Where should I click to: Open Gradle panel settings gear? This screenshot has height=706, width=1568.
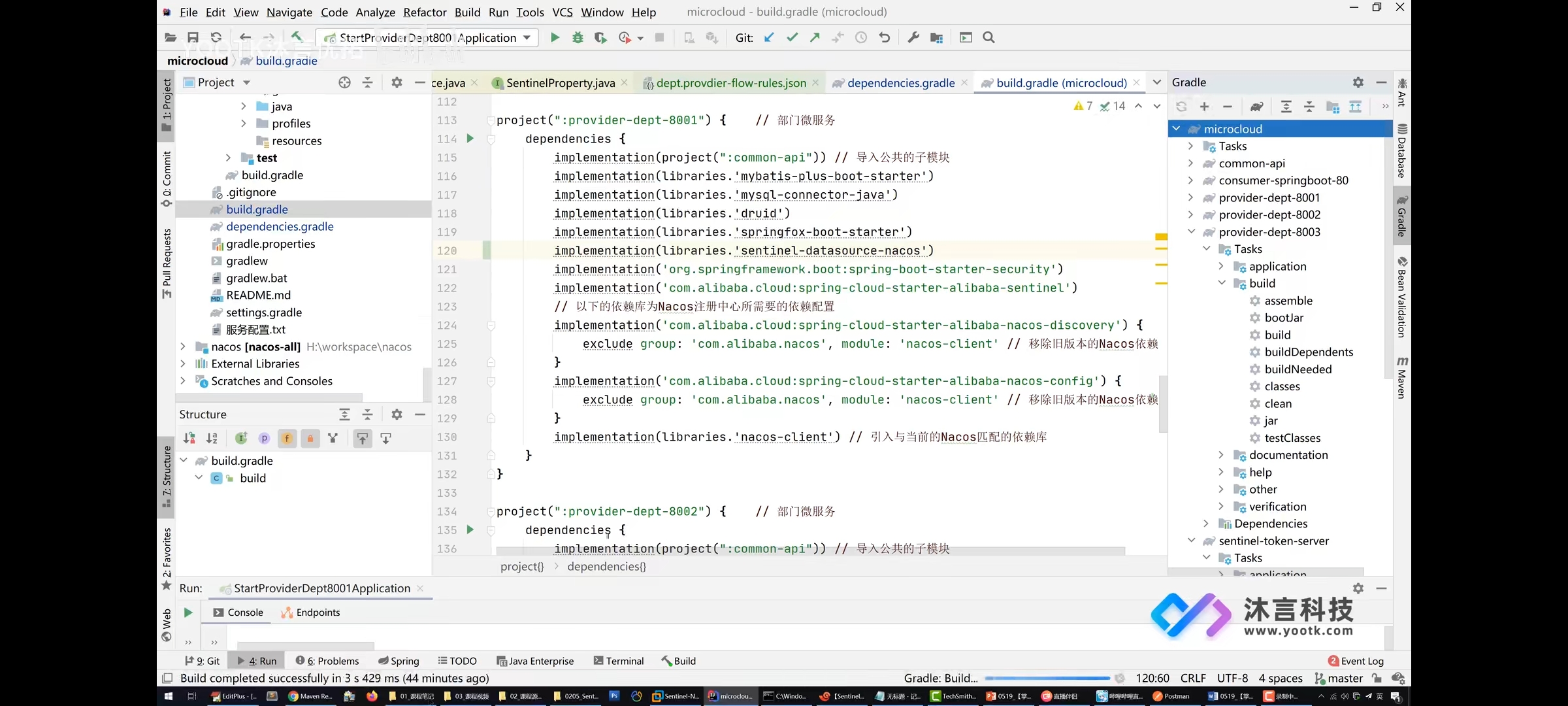[x=1358, y=82]
